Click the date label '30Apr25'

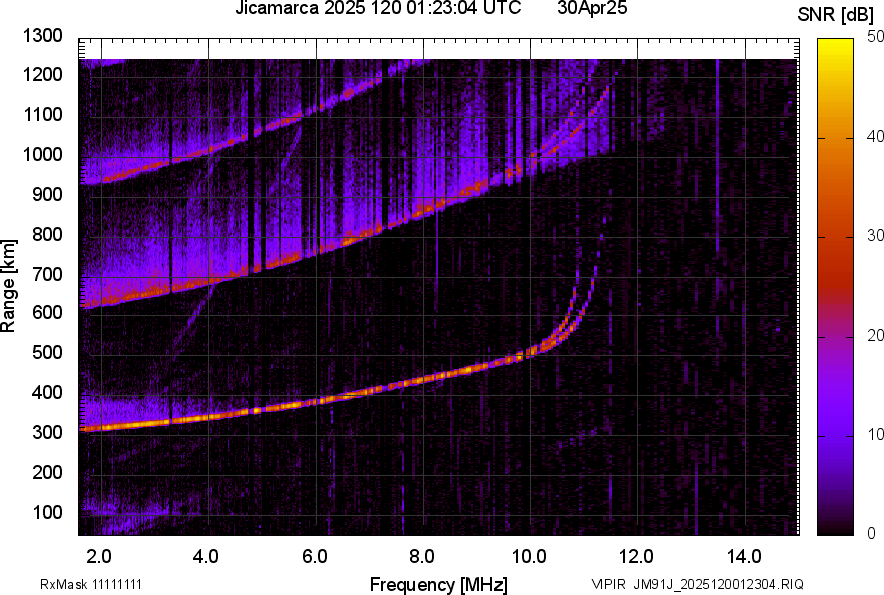(592, 8)
